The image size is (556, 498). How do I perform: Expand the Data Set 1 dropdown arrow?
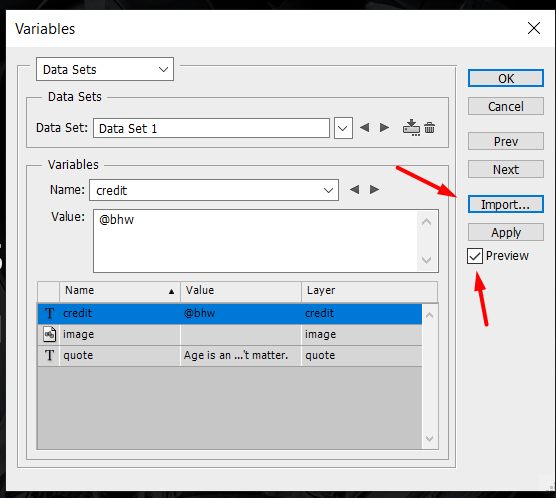[343, 128]
